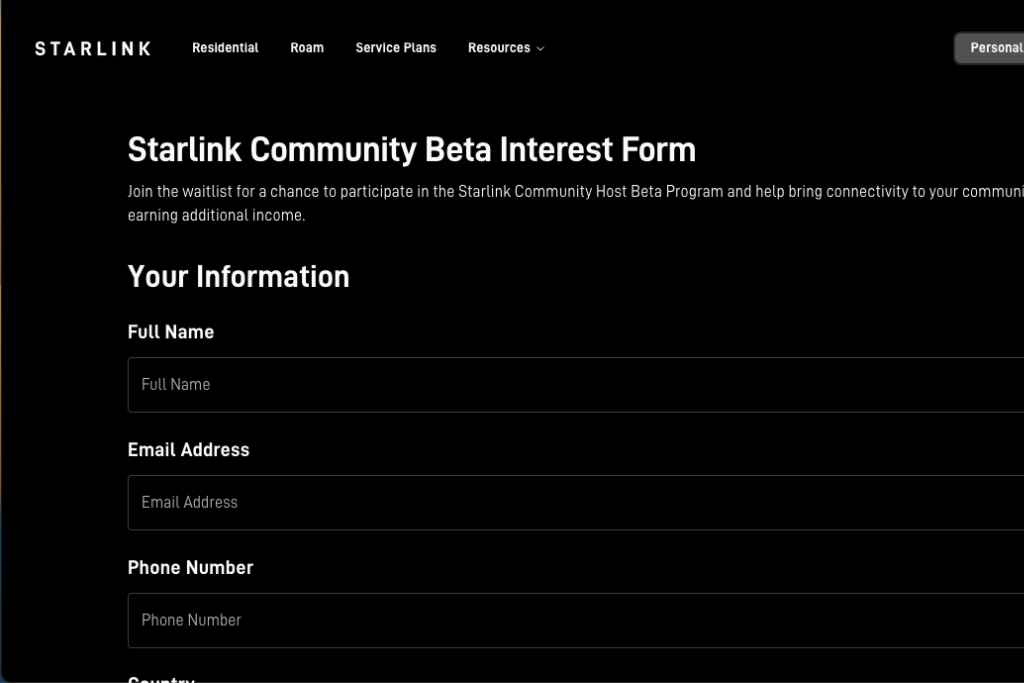Go to the Roam page
The height and width of the screenshot is (683, 1024).
click(x=307, y=48)
